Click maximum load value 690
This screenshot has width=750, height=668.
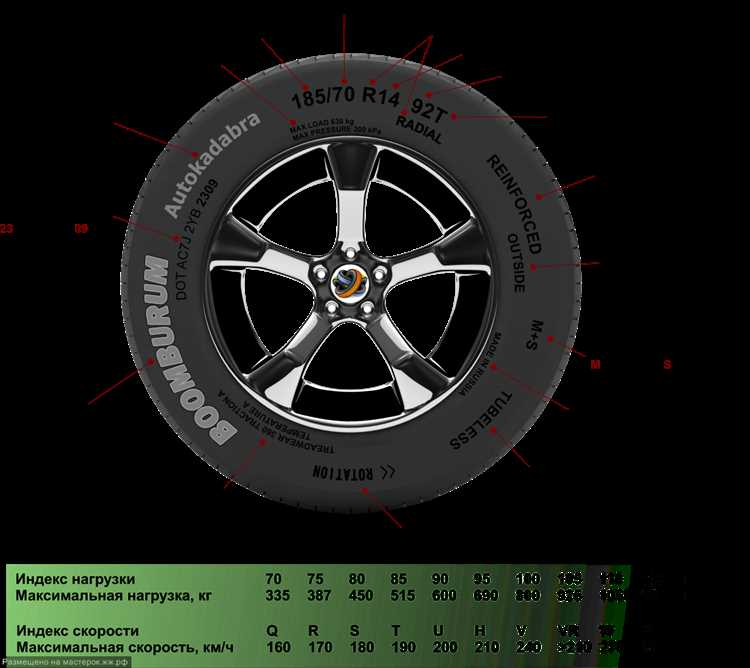(x=486, y=595)
